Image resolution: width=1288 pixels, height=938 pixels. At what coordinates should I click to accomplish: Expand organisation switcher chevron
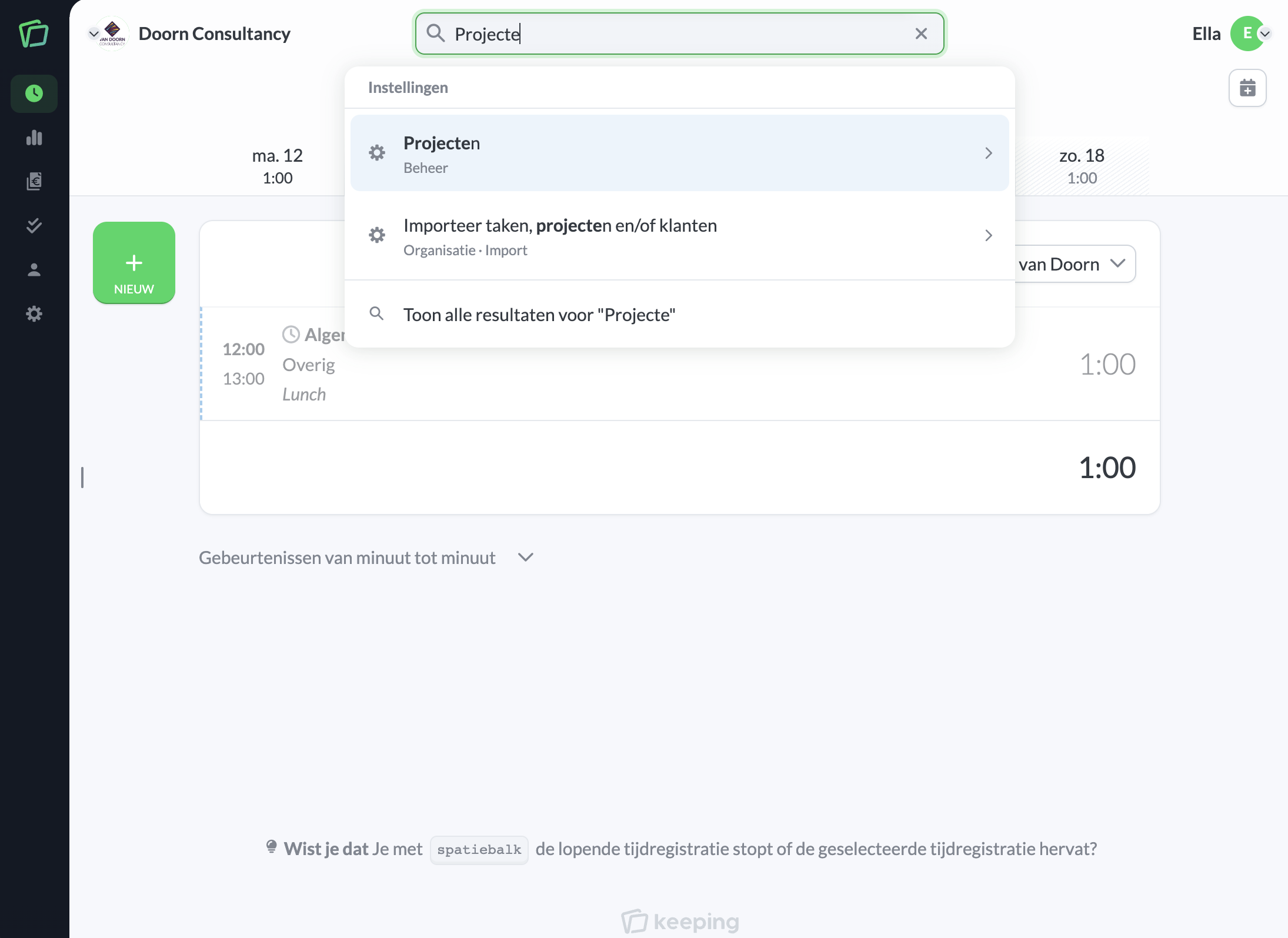93,34
